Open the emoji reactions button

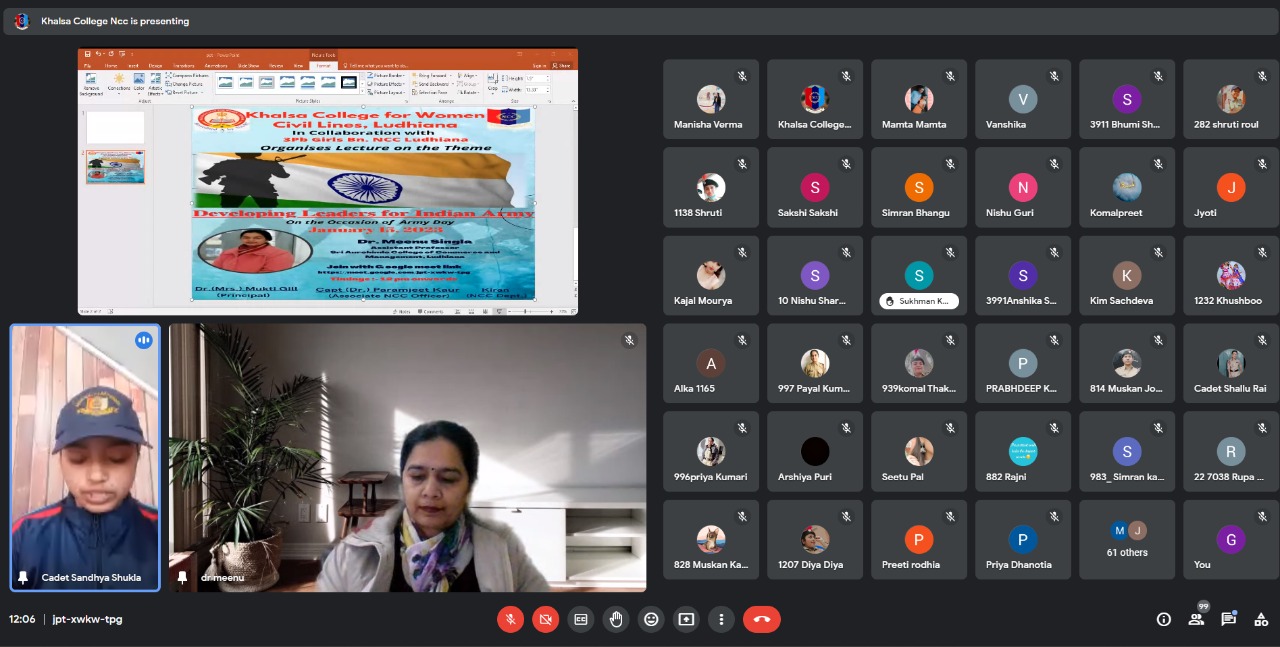pos(651,619)
